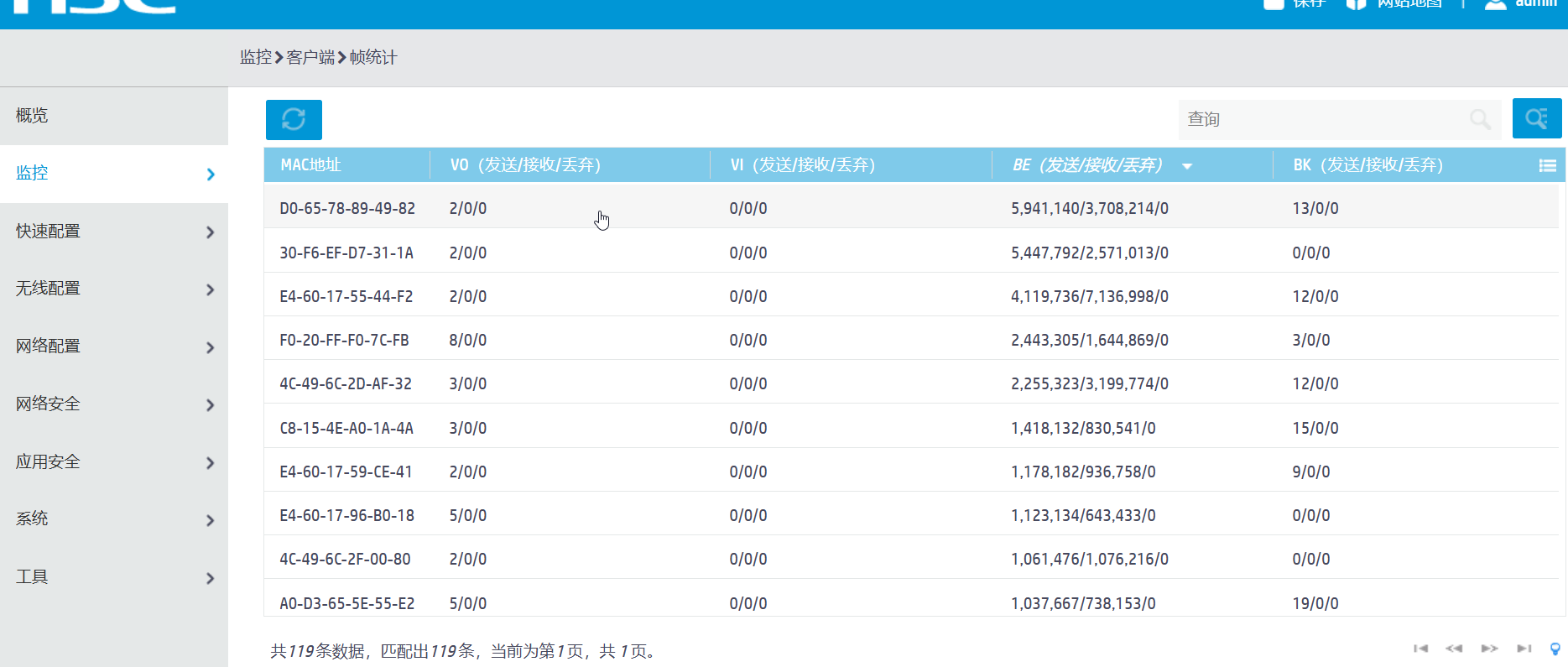
Task: Click BE value 1,178,182/936,758/0
Action: (x=1083, y=472)
